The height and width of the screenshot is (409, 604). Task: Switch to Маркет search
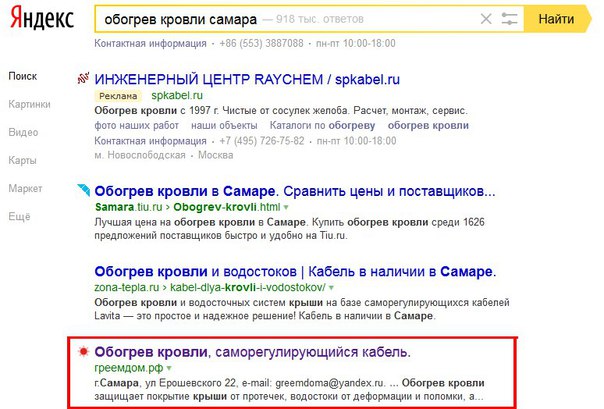pyautogui.click(x=25, y=188)
